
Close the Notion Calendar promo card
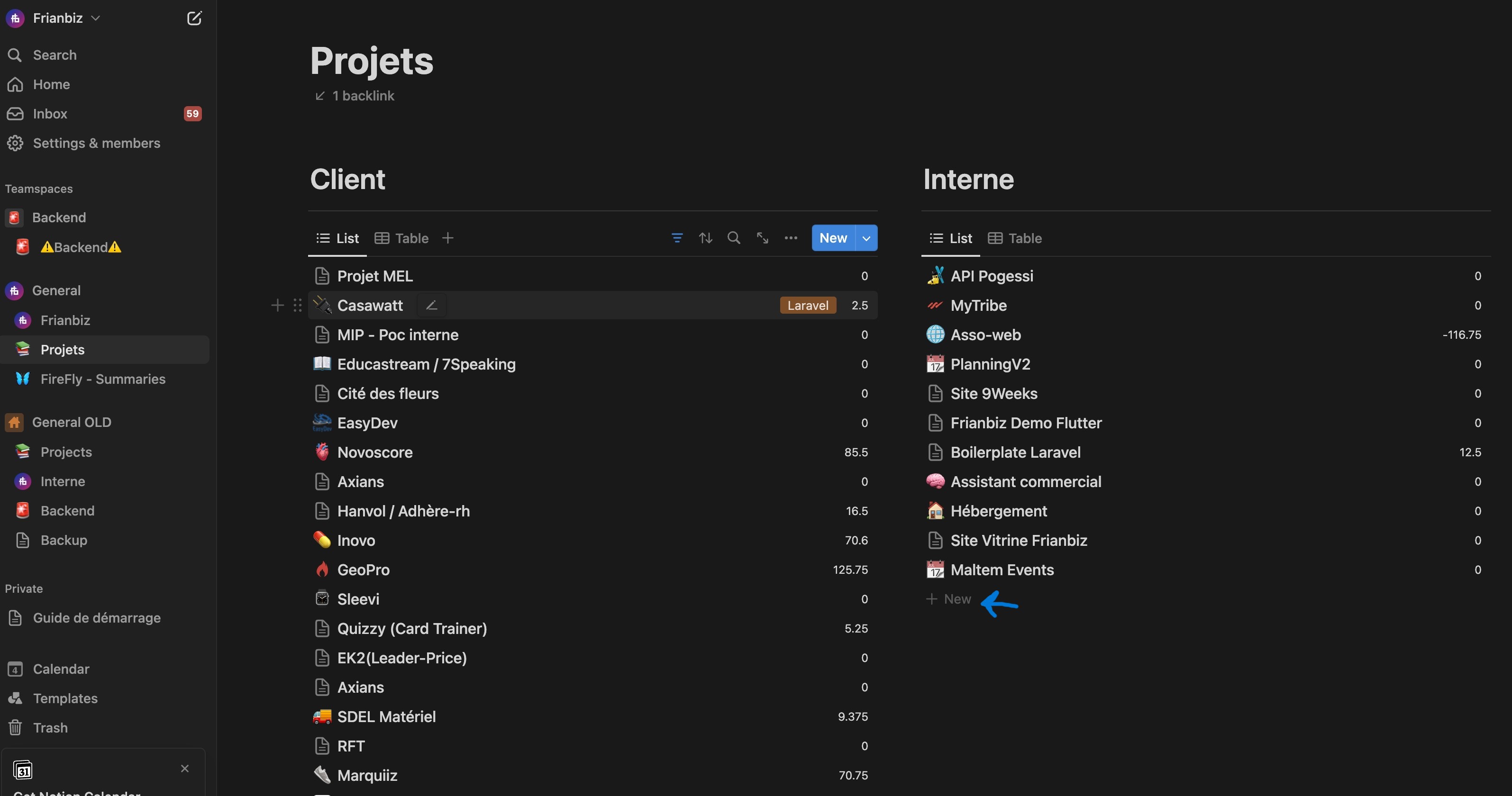pos(185,769)
